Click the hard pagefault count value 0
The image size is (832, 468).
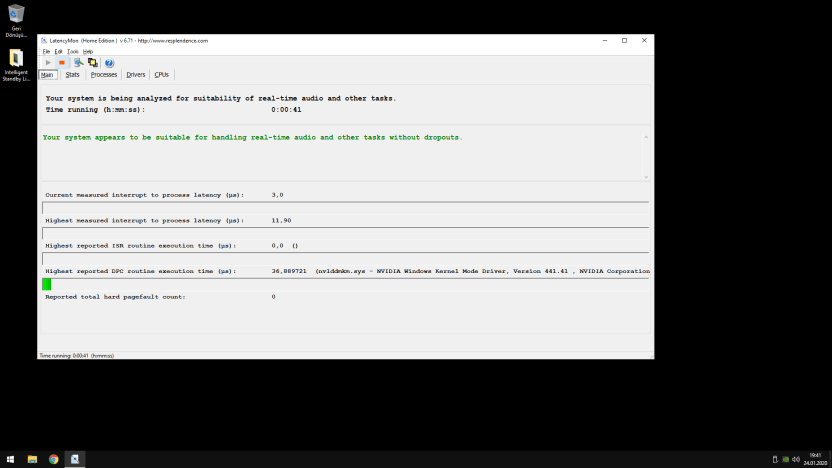[x=273, y=297]
